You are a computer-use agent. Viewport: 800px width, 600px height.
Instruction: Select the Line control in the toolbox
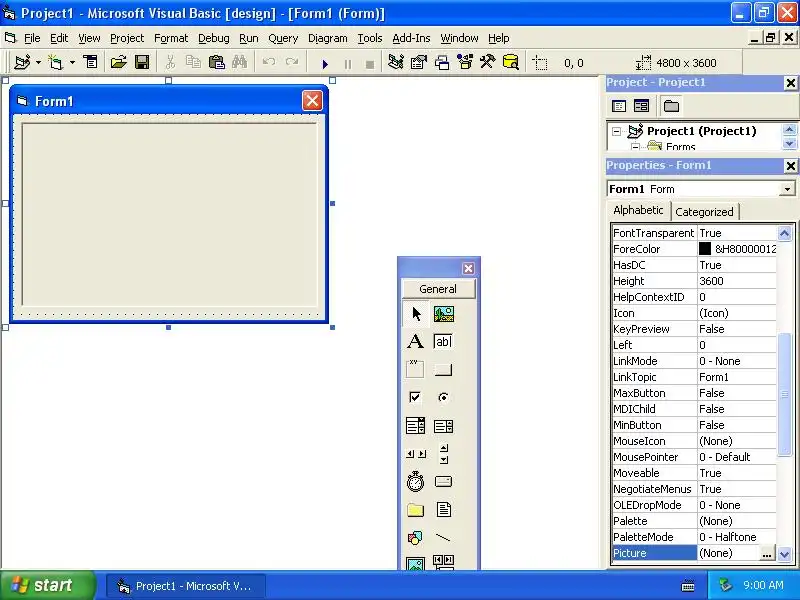[x=443, y=537]
